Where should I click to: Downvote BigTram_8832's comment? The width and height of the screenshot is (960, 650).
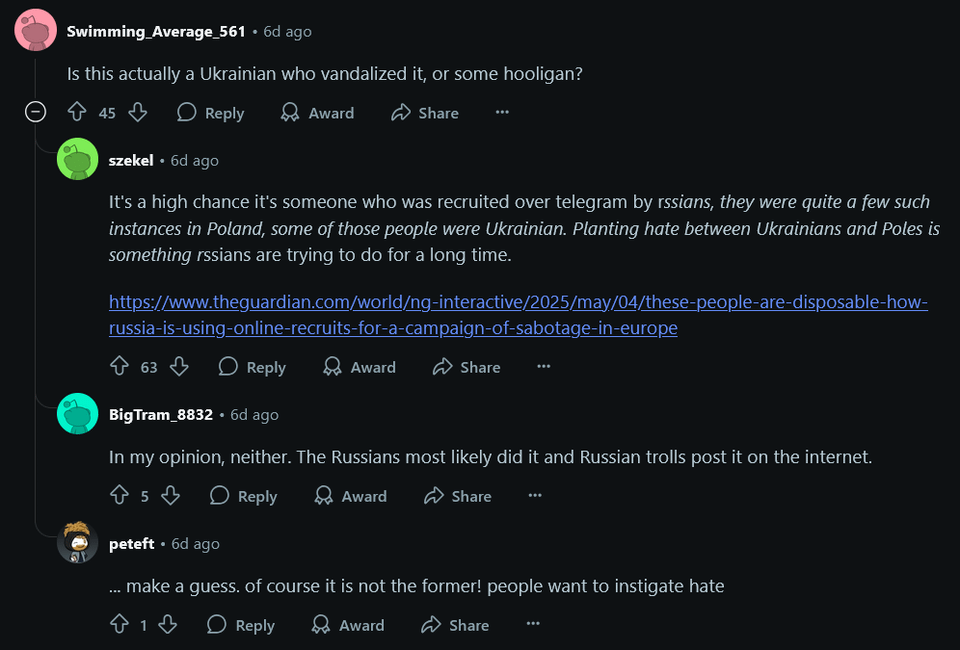click(x=171, y=495)
